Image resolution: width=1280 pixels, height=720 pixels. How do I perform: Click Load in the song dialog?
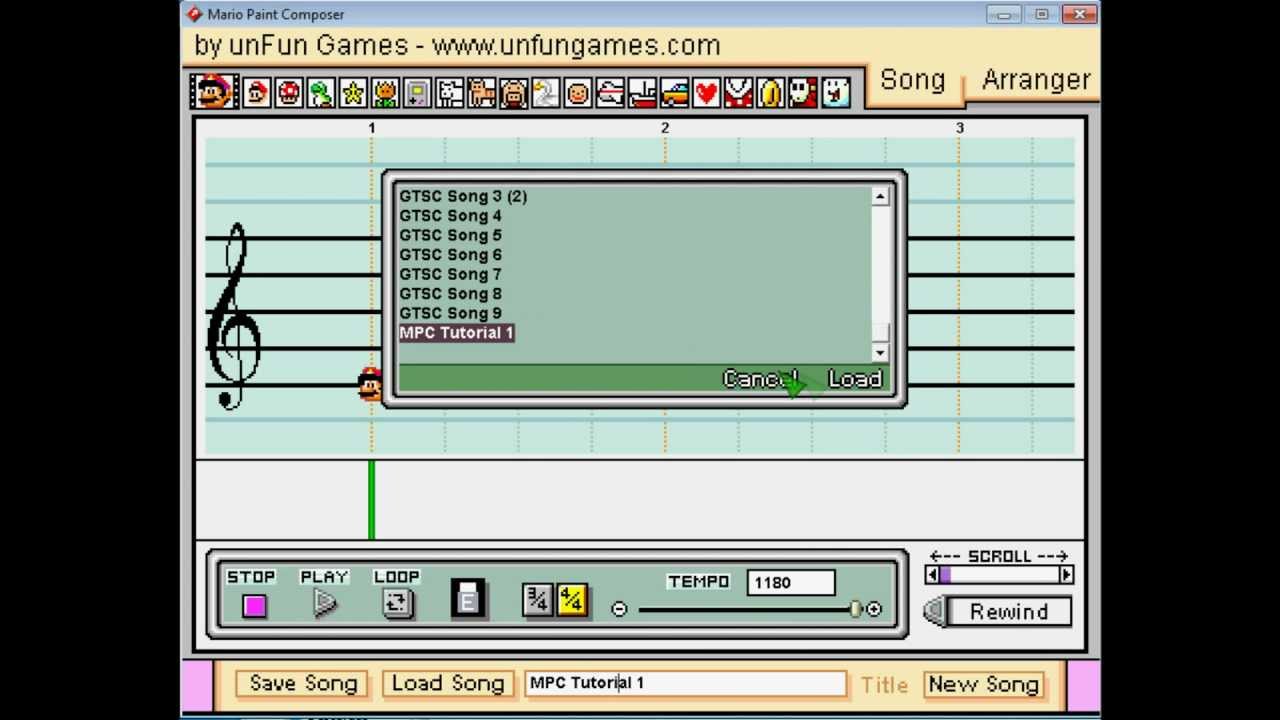[855, 379]
